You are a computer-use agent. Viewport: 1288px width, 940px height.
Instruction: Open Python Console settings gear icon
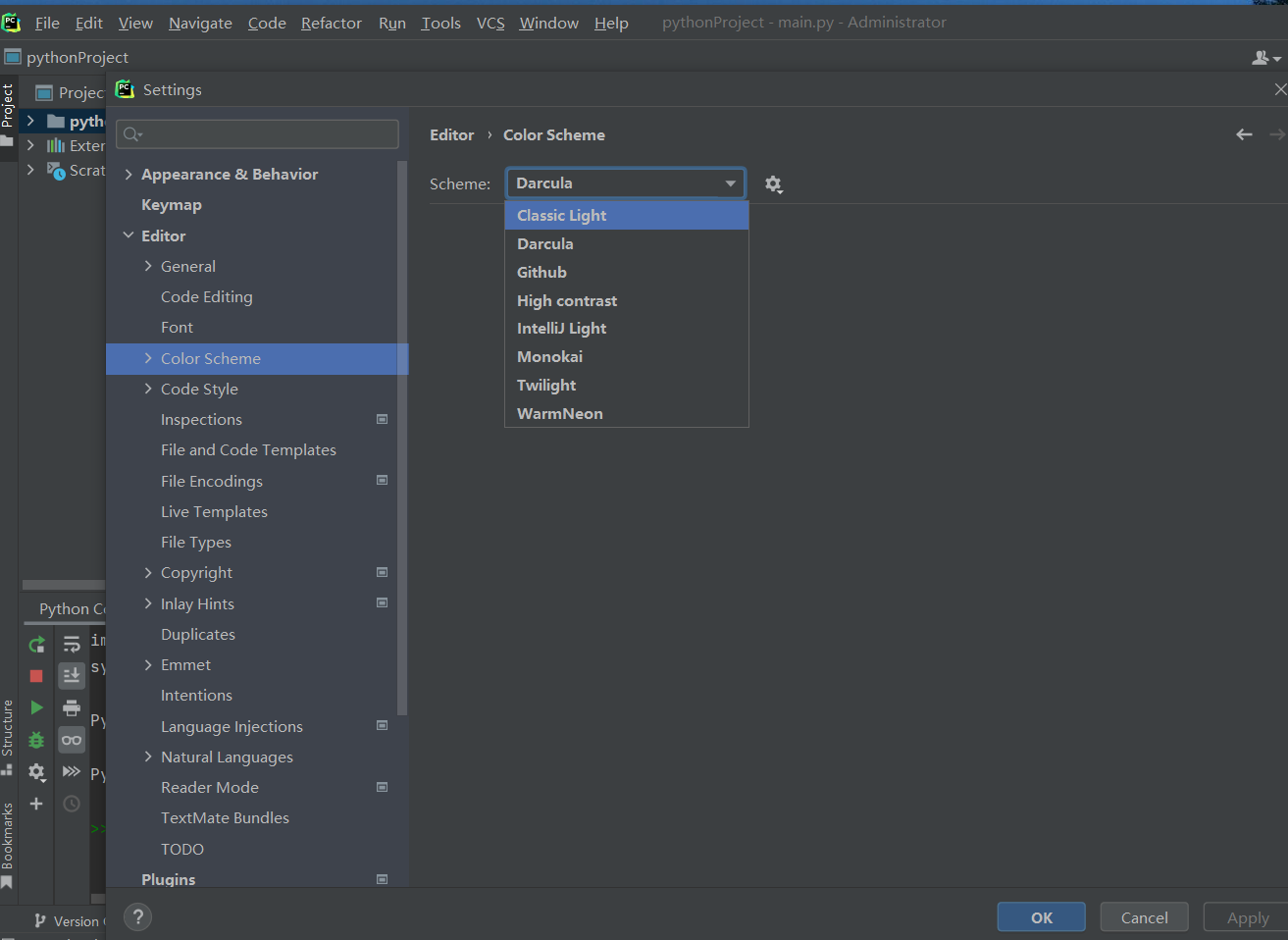(x=36, y=772)
